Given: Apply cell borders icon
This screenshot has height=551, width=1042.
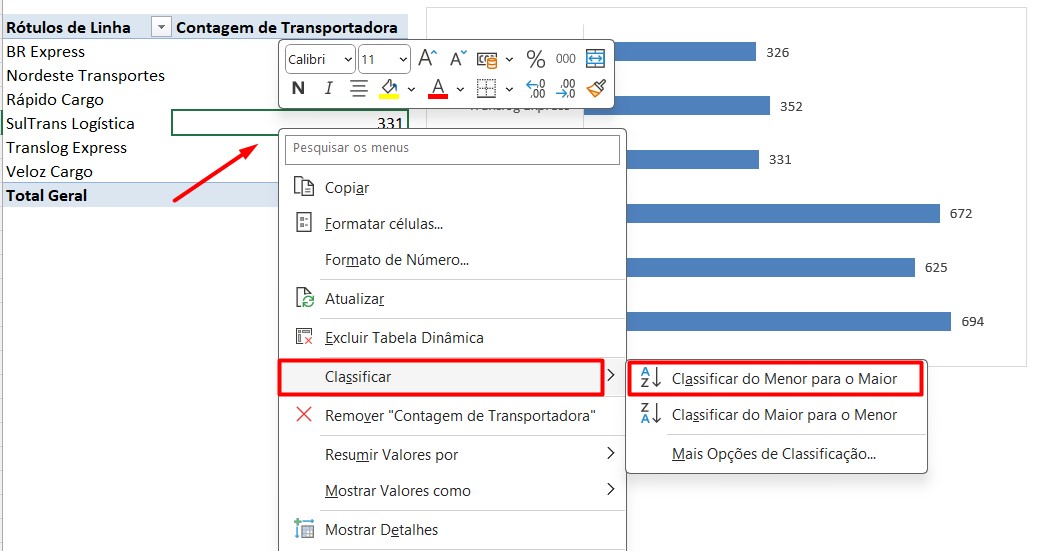Looking at the screenshot, I should click(486, 88).
